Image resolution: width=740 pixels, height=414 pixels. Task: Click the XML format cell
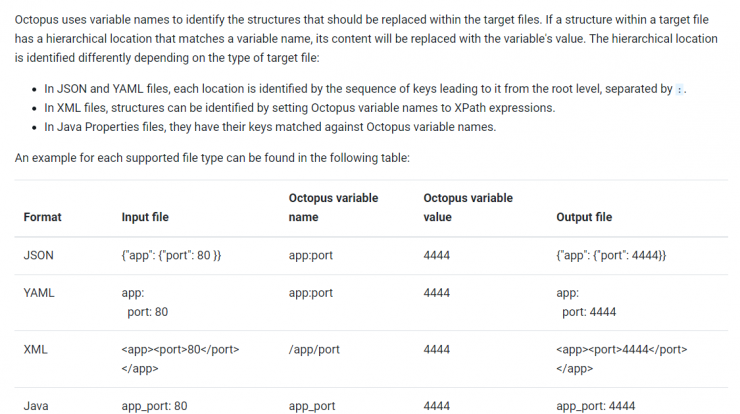[35, 349]
